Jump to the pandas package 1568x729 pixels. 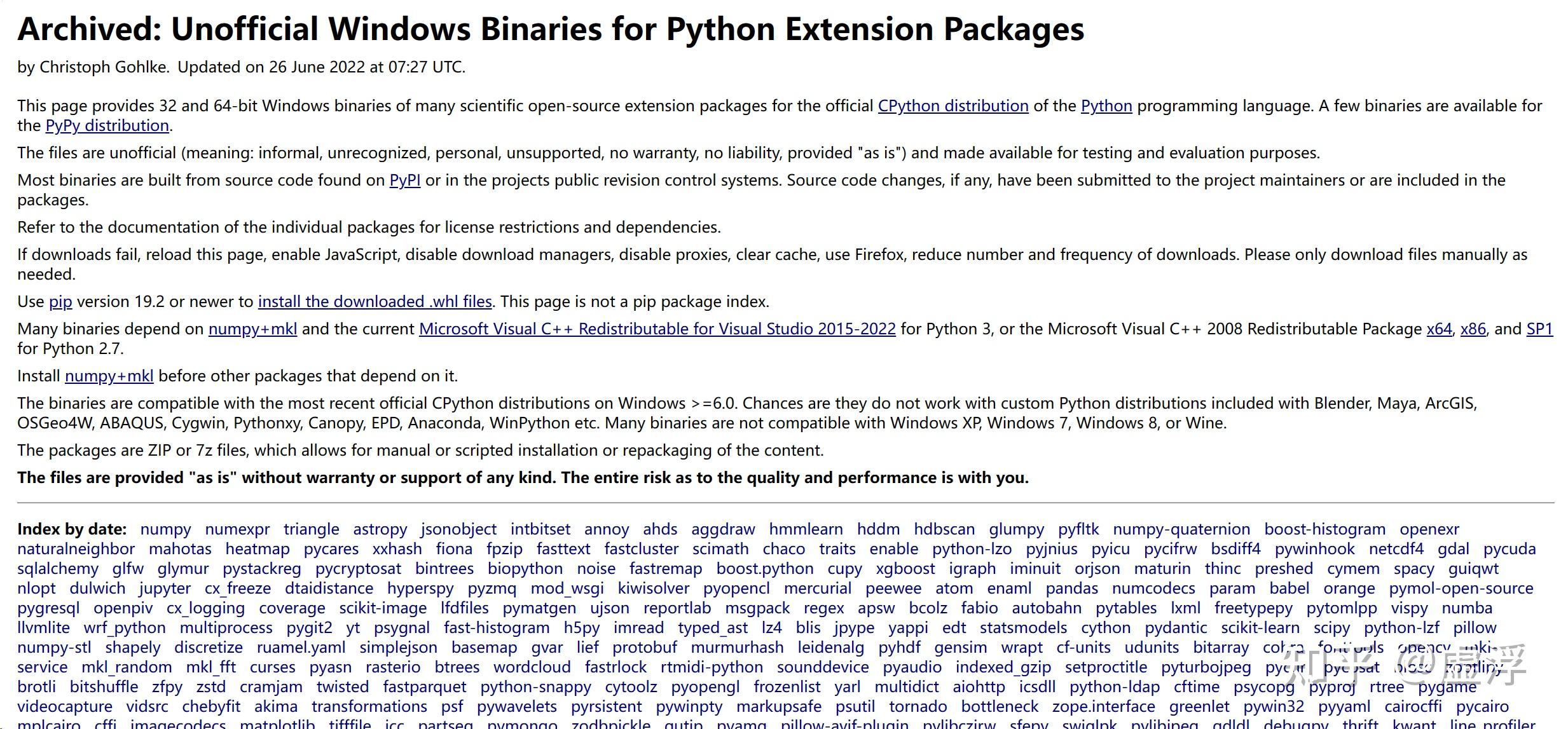pyautogui.click(x=1071, y=589)
